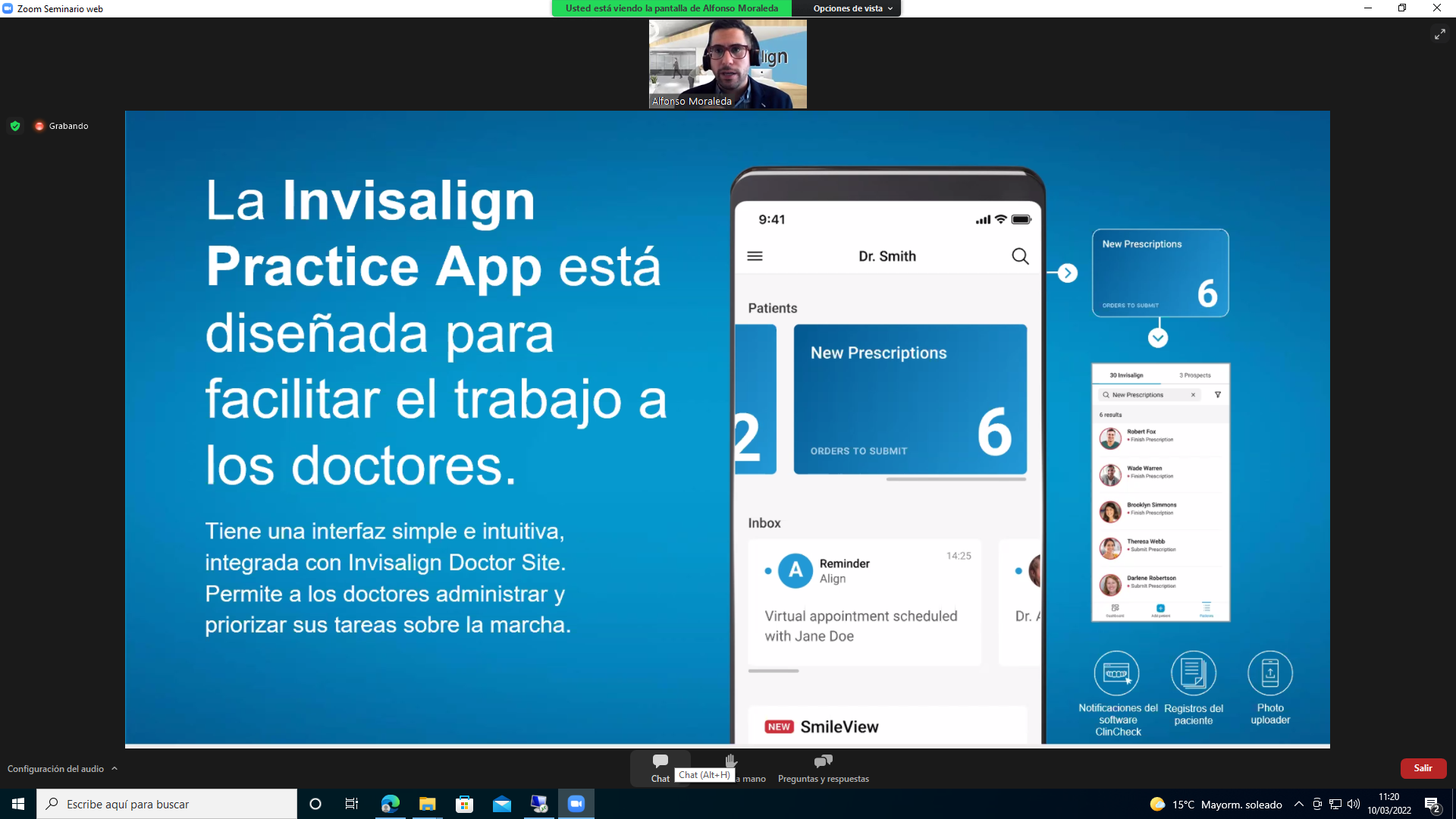Click the filter funnel icon
Screen dimensions: 1456x819
click(x=1218, y=395)
